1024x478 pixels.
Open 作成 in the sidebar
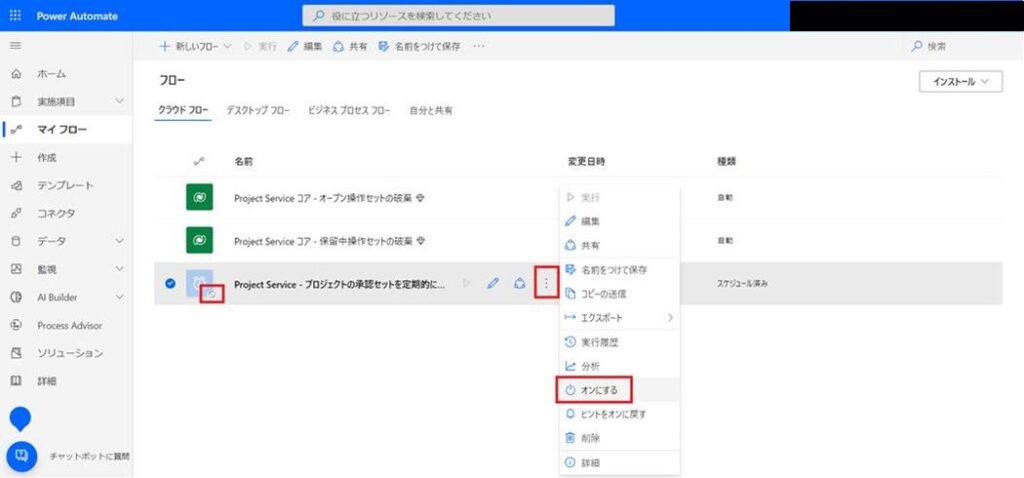pyautogui.click(x=46, y=157)
